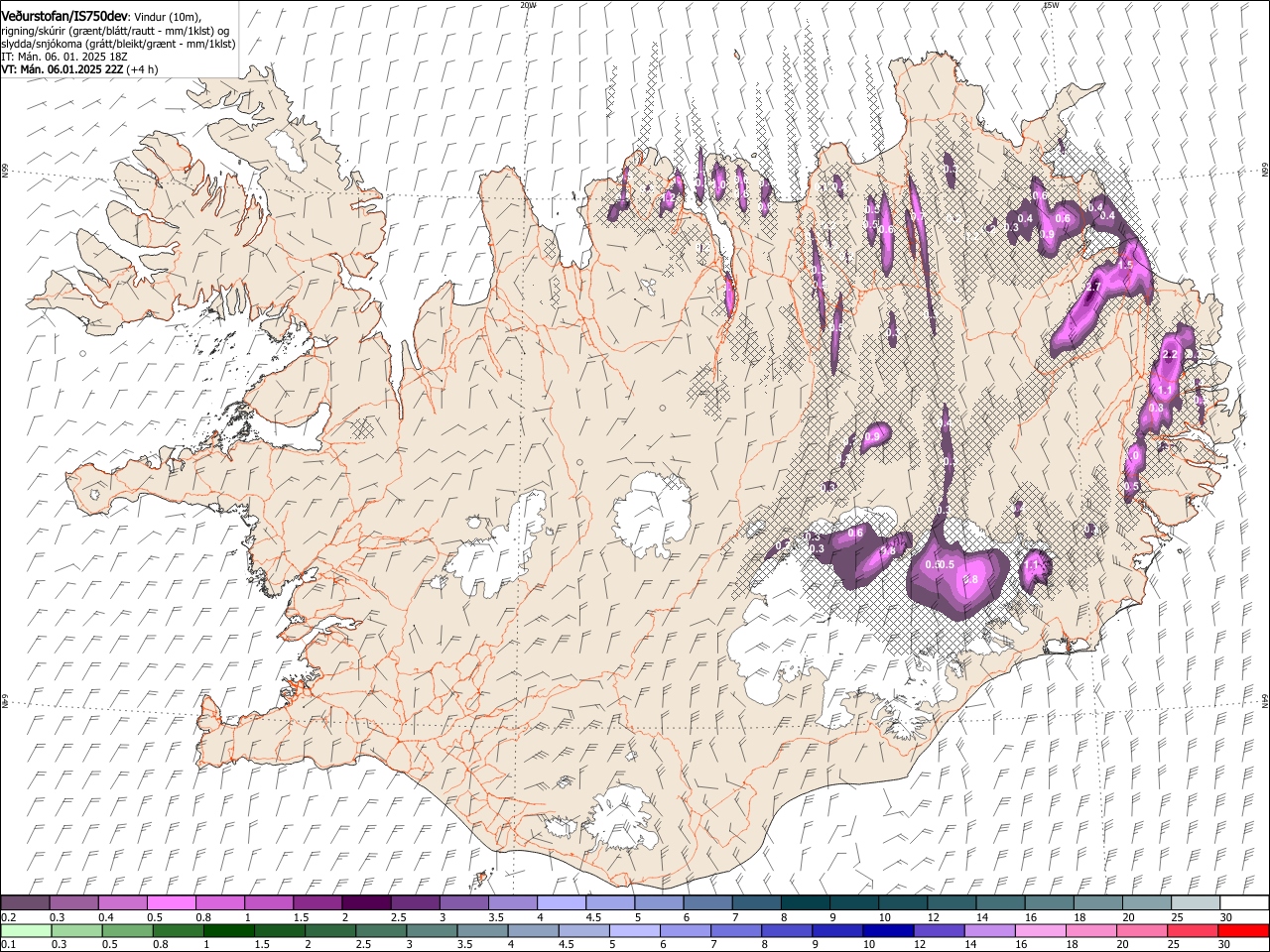Click the 'IT: Mán. 06. 01. 2025 18Z' line
This screenshot has height=952, width=1270.
pyautogui.click(x=63, y=58)
